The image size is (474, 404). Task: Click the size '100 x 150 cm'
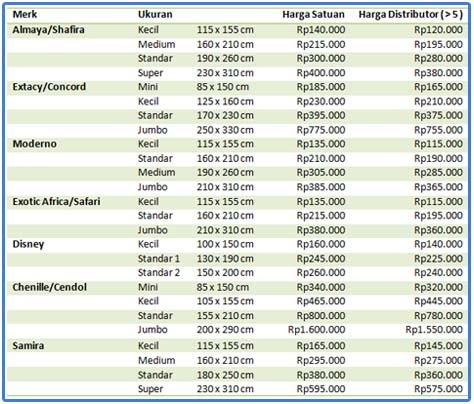(225, 244)
